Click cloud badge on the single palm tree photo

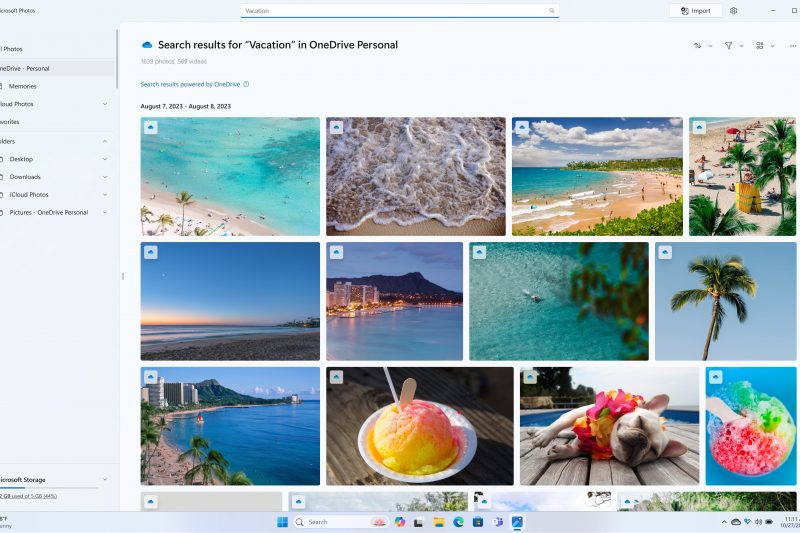pos(665,252)
